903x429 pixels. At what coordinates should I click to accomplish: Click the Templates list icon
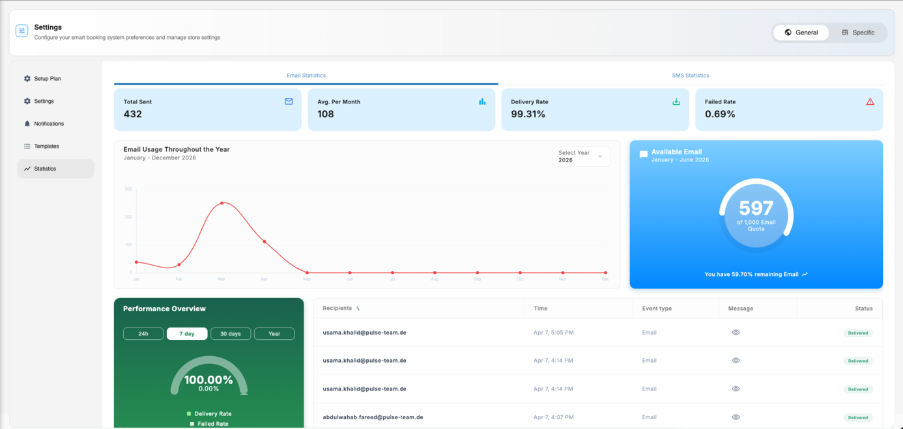[x=27, y=146]
